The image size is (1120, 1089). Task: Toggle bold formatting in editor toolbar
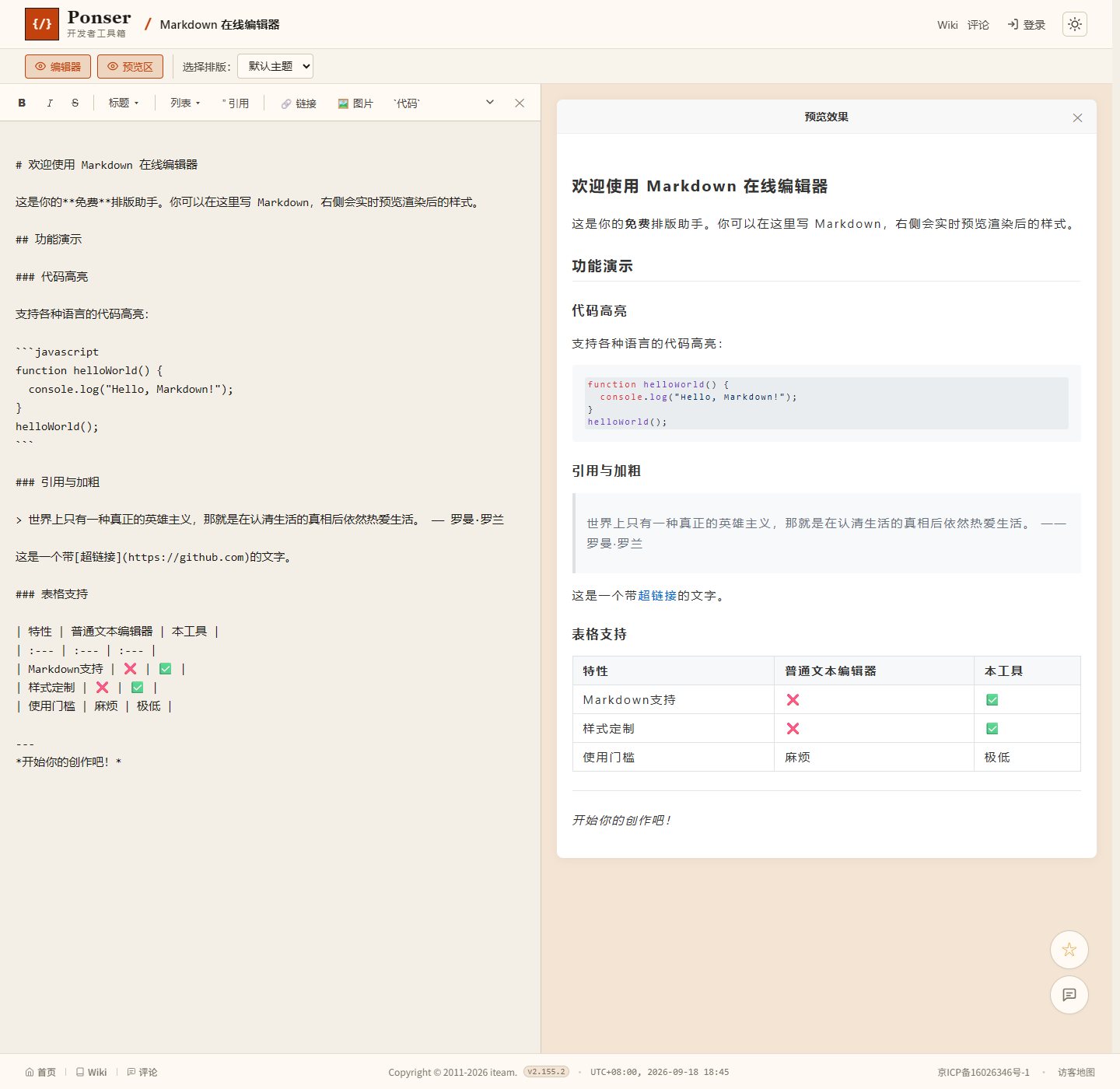[x=22, y=103]
